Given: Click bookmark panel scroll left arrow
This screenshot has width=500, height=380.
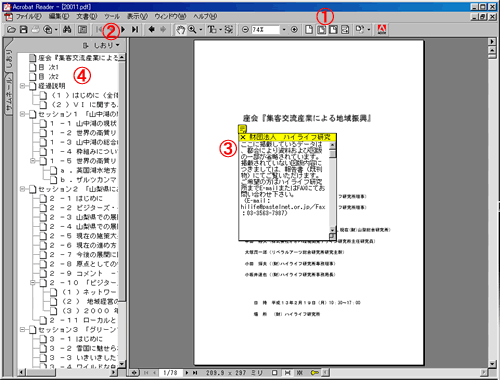Looking at the screenshot, I should [x=22, y=372].
